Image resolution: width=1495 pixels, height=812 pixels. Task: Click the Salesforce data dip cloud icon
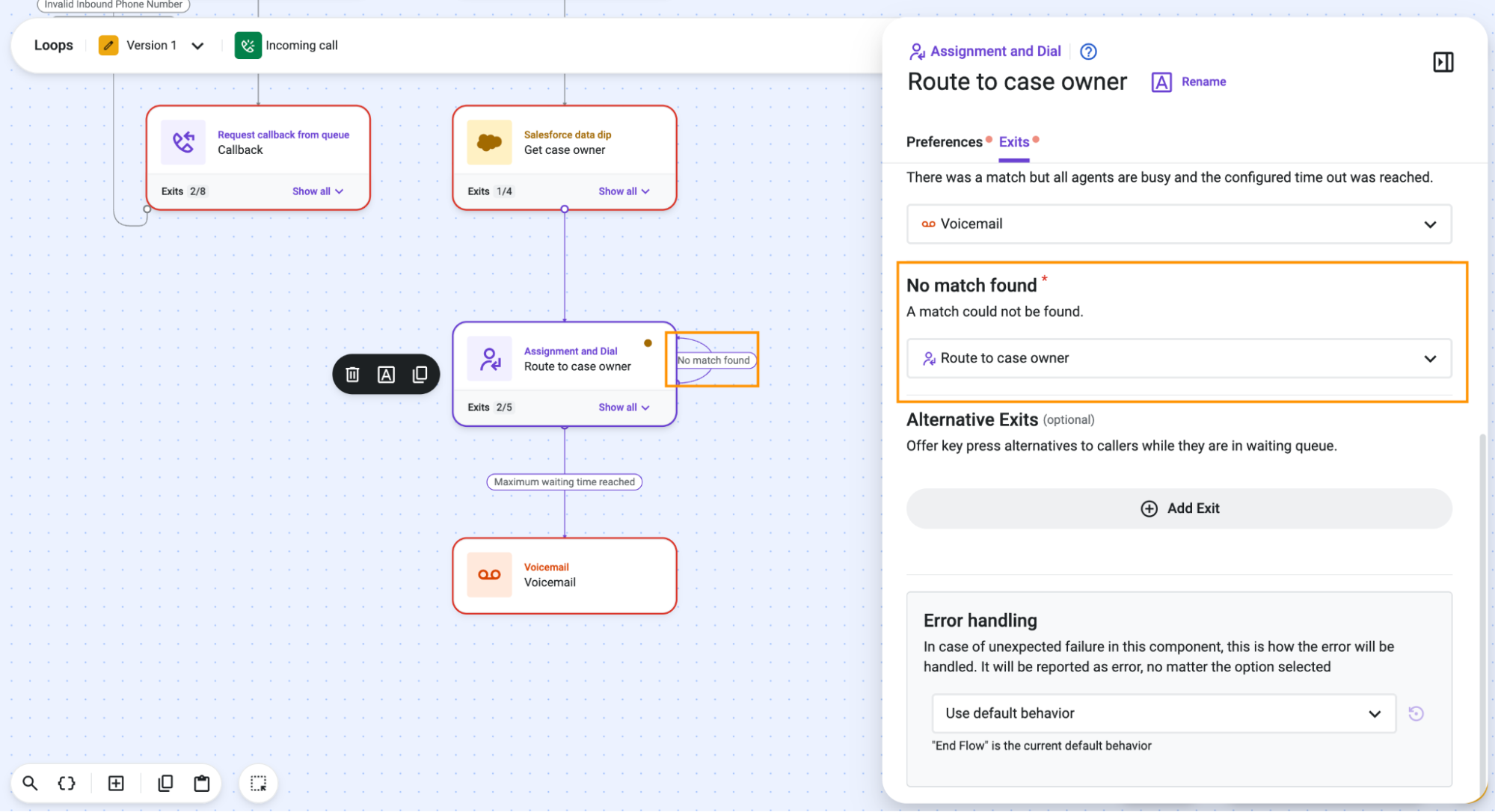click(x=489, y=142)
